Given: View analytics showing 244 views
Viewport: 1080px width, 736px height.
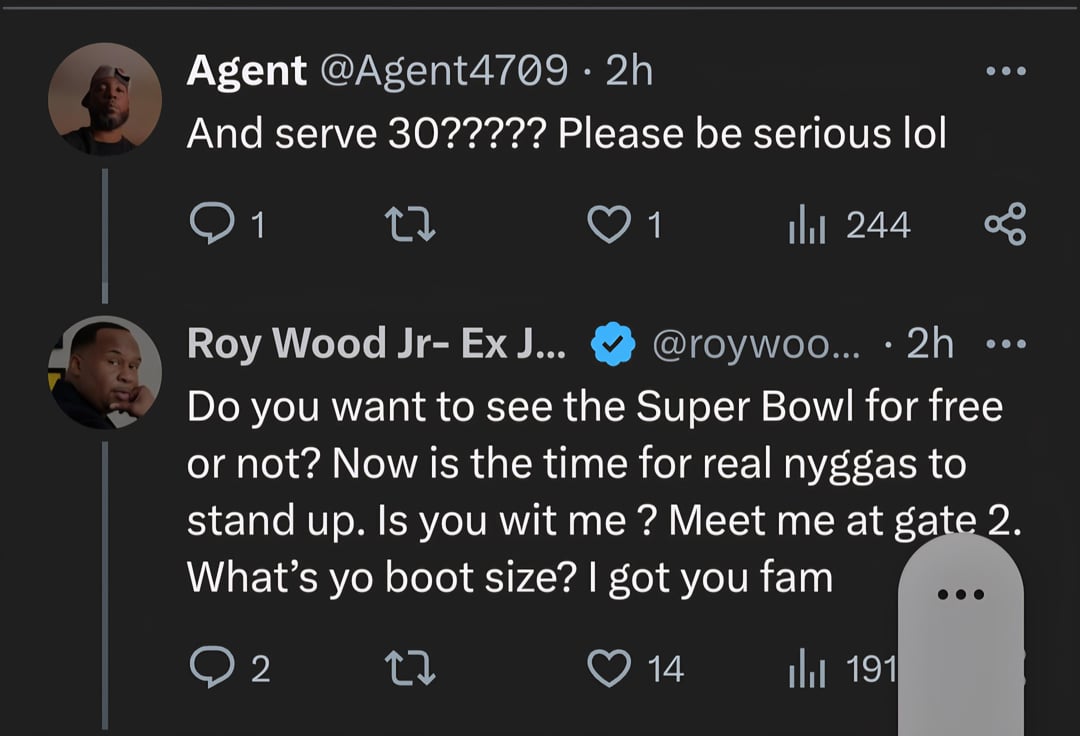Looking at the screenshot, I should click(849, 225).
